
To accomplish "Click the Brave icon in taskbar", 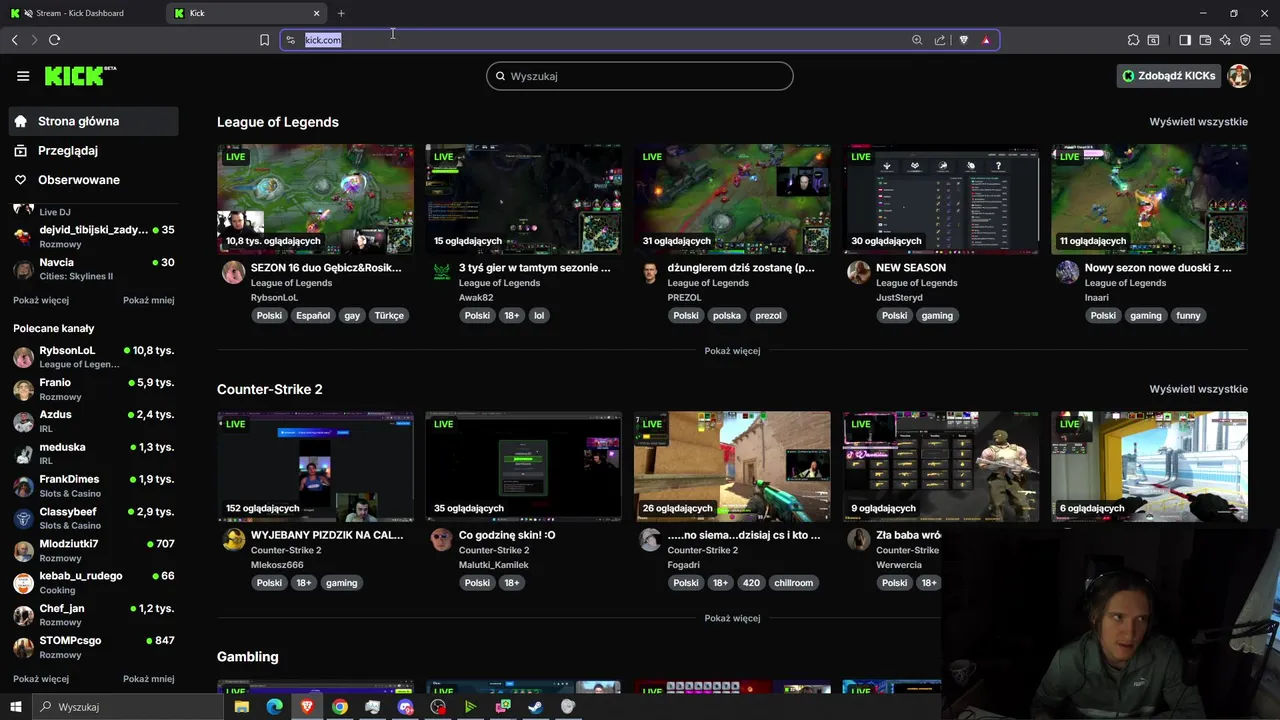I will [307, 707].
